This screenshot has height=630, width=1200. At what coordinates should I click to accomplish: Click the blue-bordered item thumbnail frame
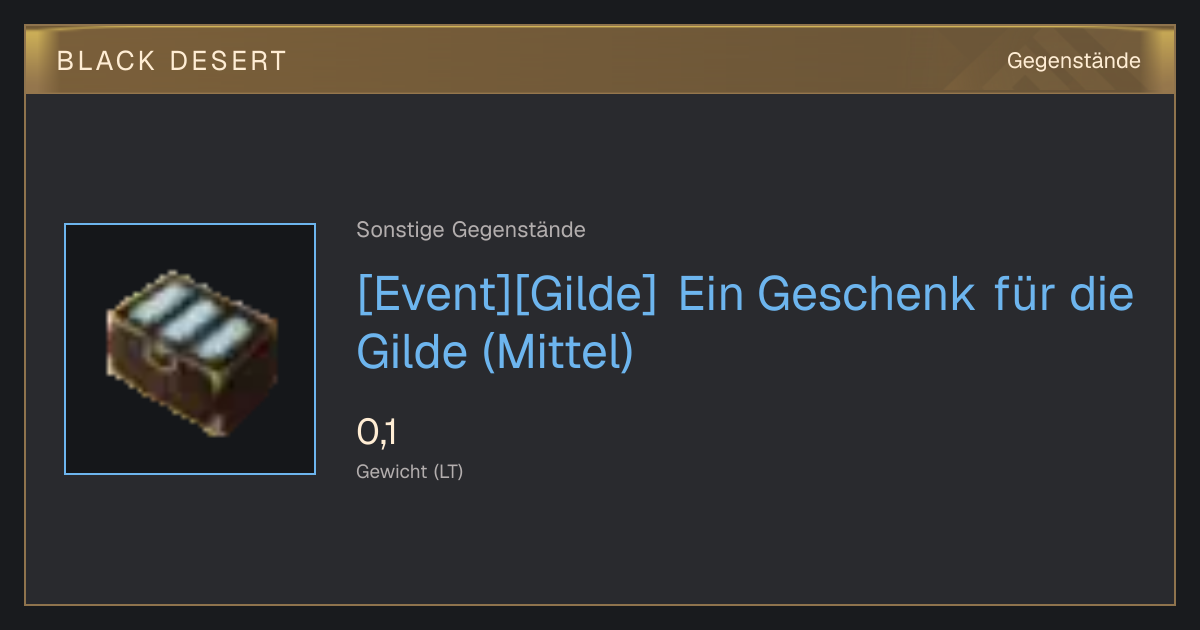point(190,349)
